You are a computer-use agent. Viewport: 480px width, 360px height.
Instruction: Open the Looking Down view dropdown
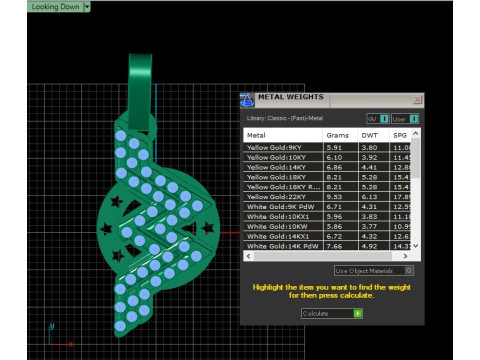[x=87, y=6]
